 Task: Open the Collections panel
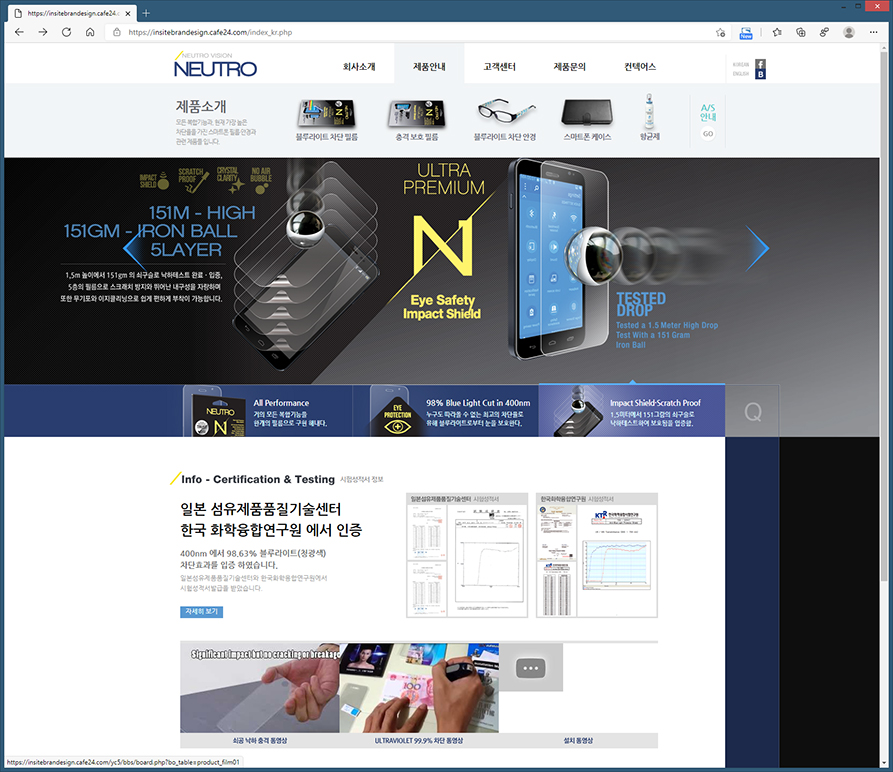point(801,32)
